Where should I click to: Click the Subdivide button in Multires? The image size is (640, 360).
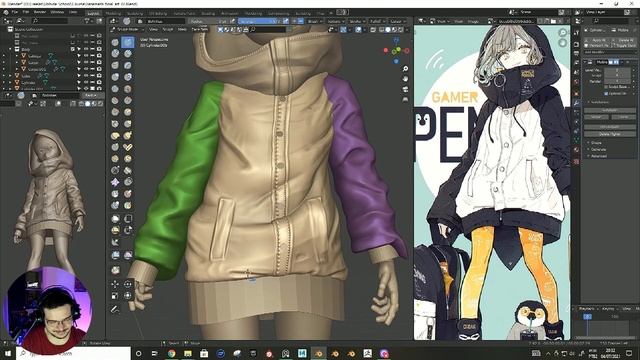coord(609,110)
